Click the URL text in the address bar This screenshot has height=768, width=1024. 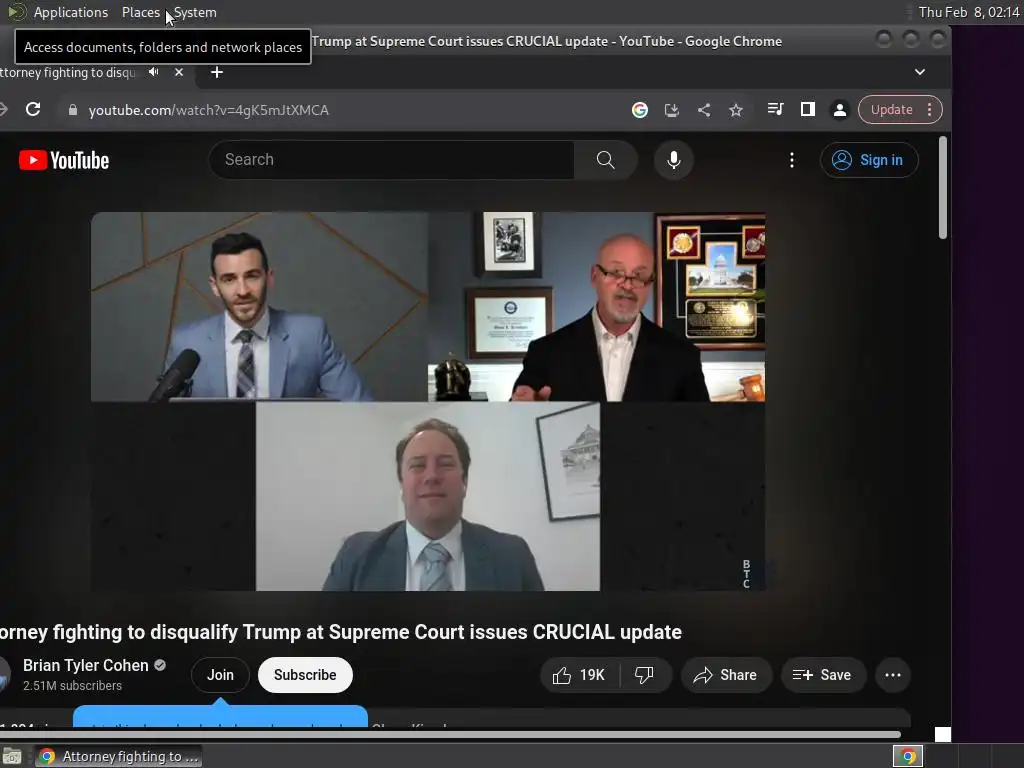pos(208,110)
